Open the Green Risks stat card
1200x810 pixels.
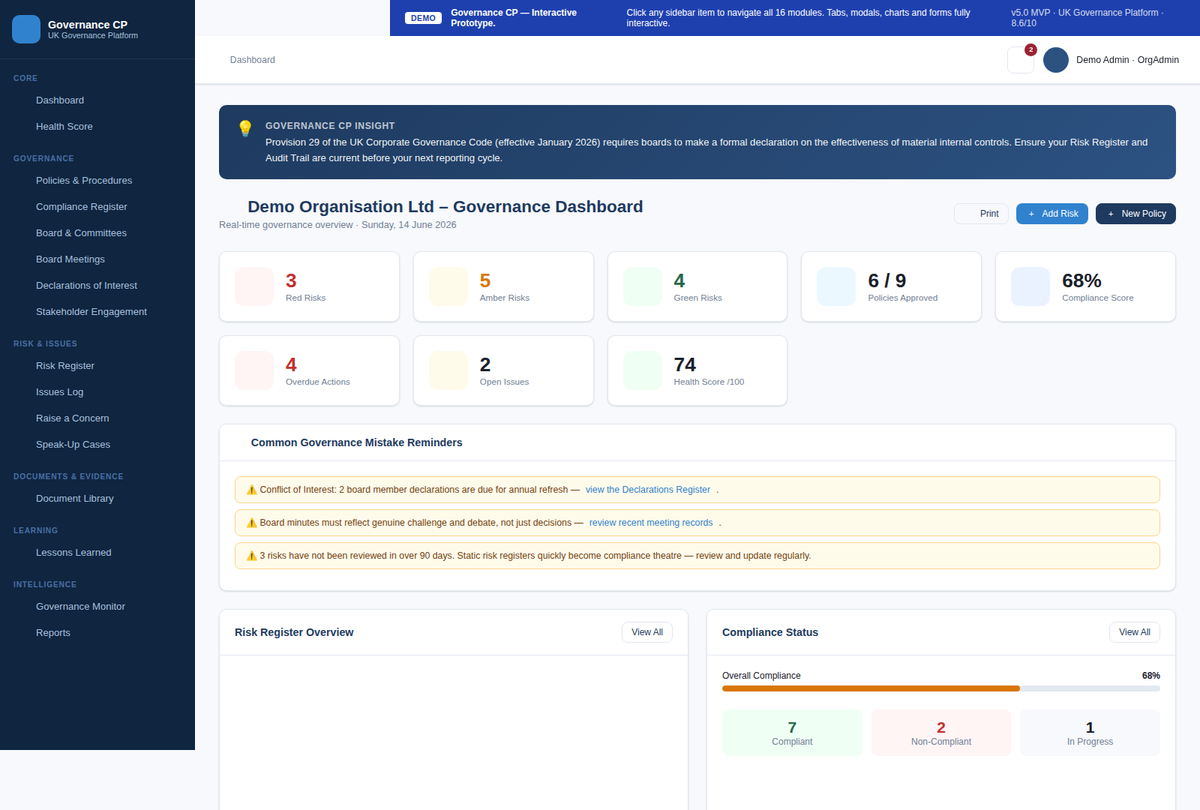(x=697, y=286)
